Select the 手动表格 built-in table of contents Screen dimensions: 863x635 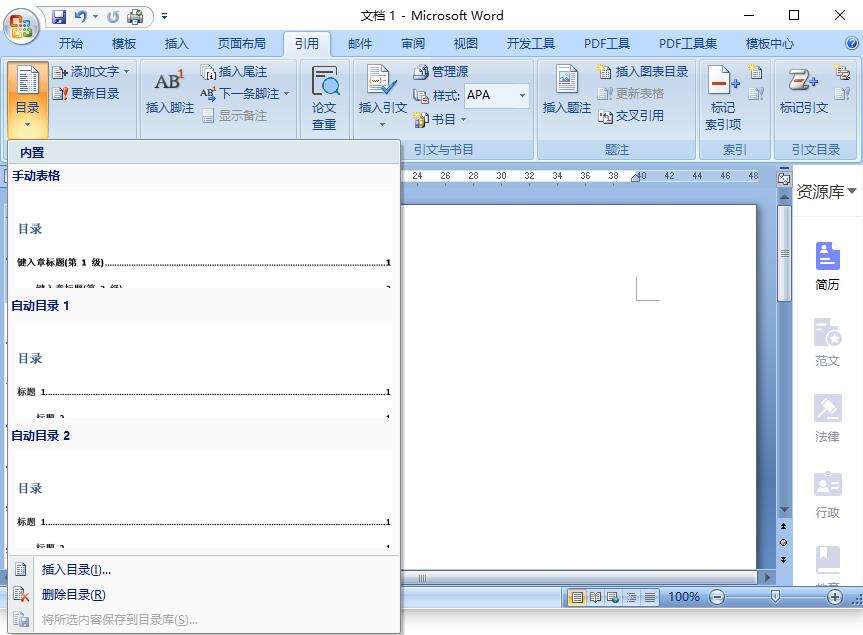click(201, 227)
